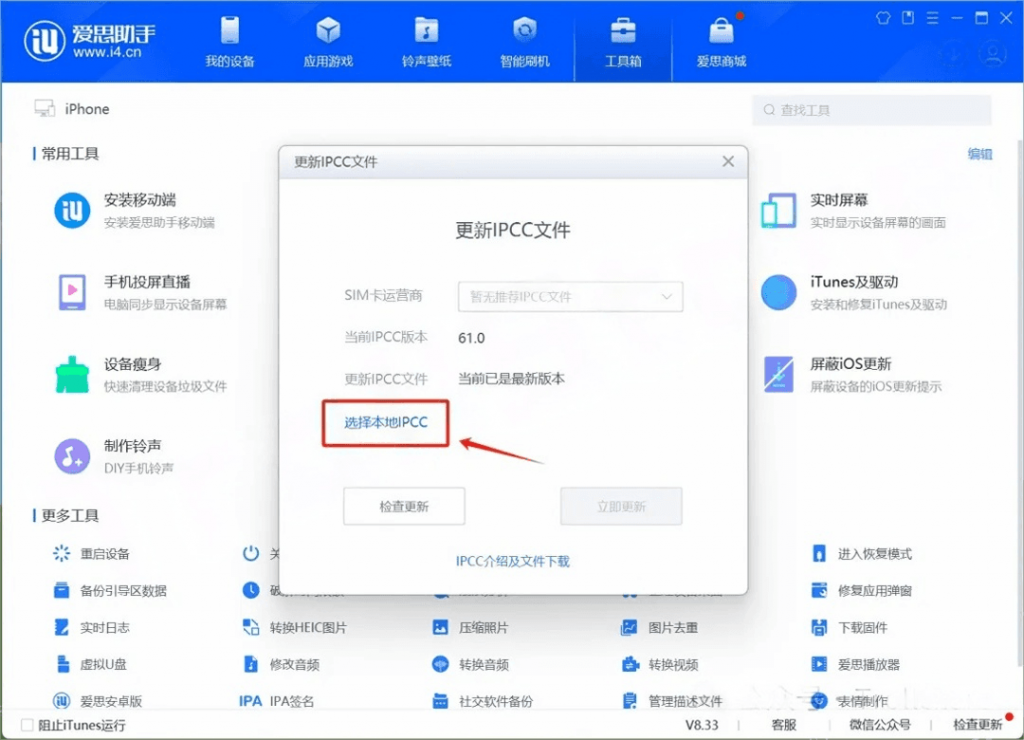The width and height of the screenshot is (1024, 740).
Task: Click the 选择本地IPCC link
Action: (385, 423)
